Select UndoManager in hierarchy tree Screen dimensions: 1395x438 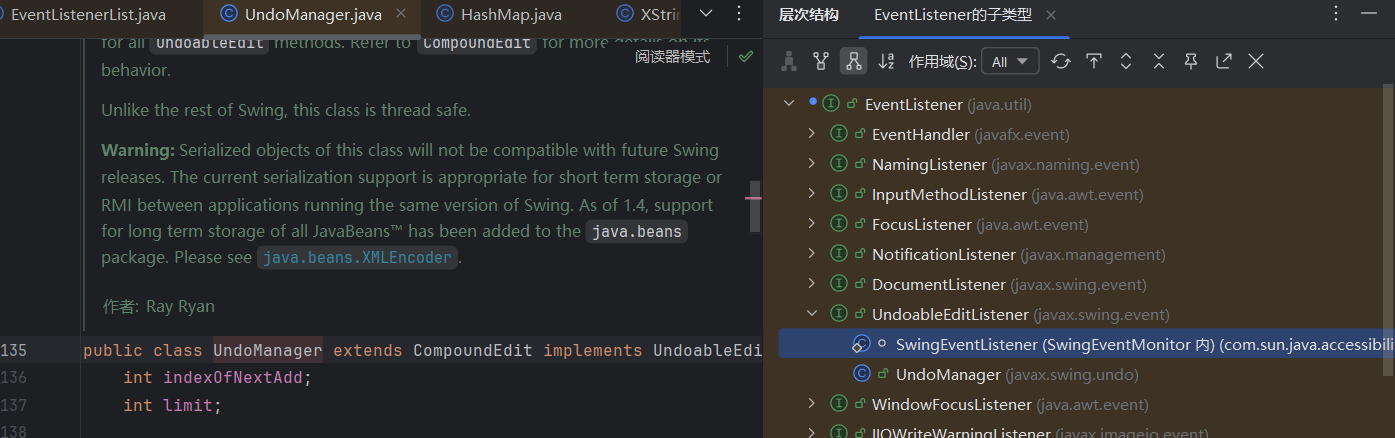(x=948, y=374)
